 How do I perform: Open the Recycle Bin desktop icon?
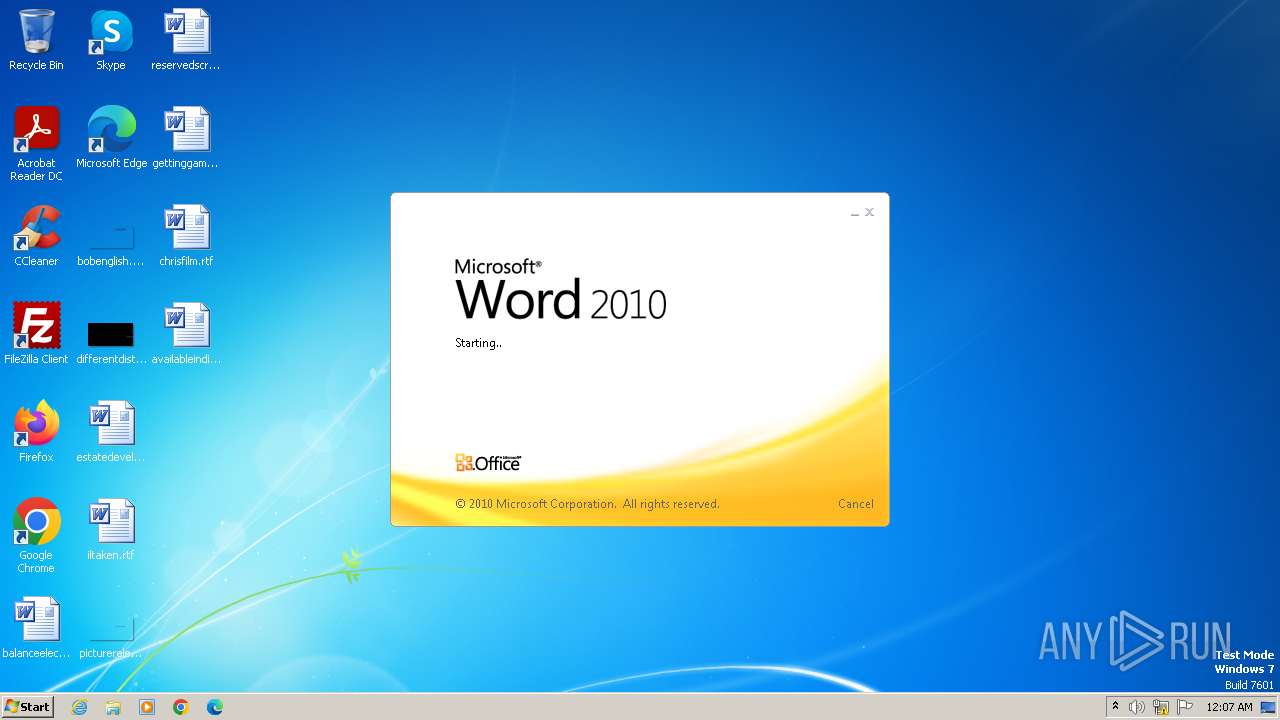(x=36, y=40)
